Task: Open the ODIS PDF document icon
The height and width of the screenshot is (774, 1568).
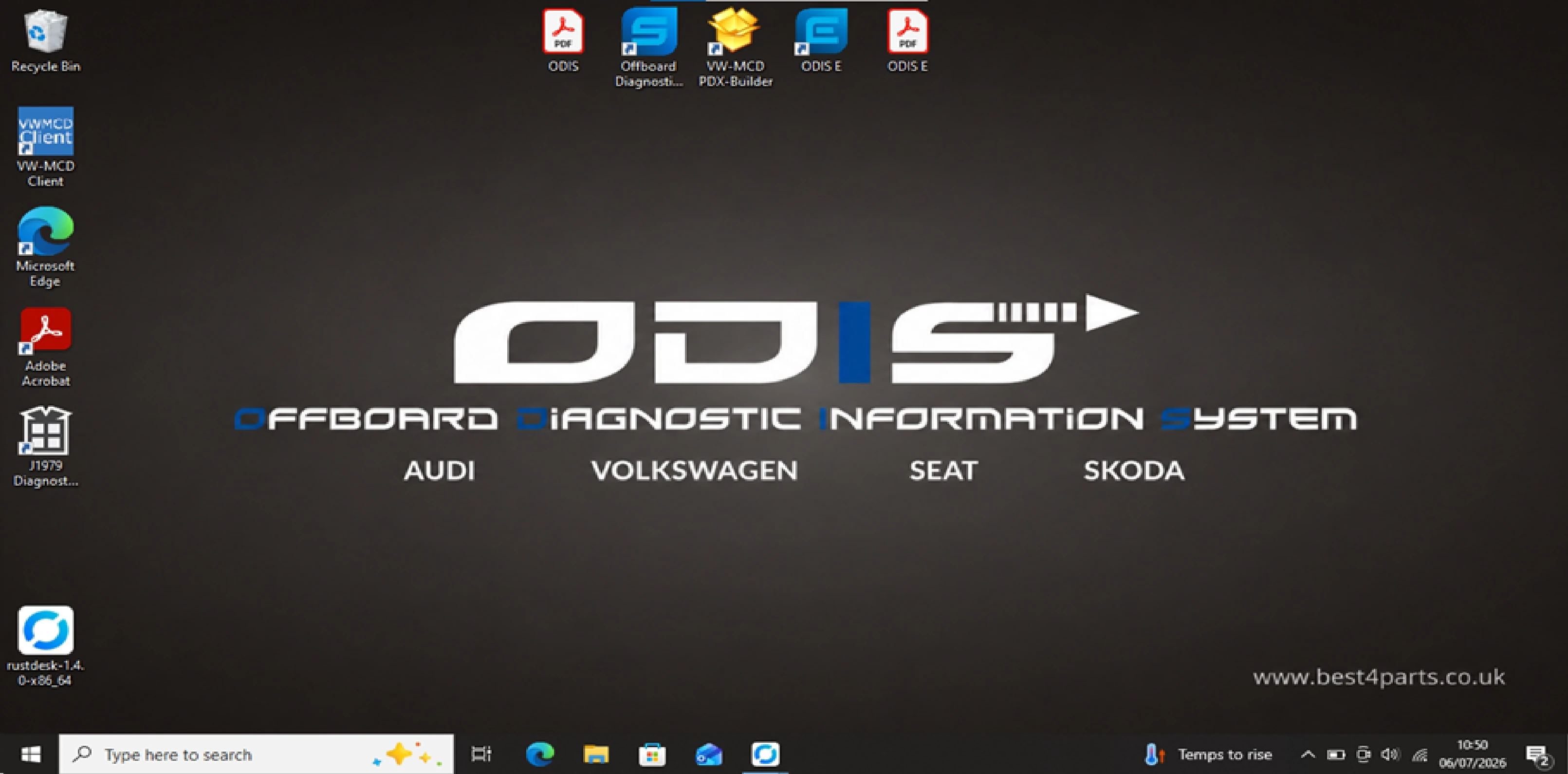Action: click(x=563, y=40)
